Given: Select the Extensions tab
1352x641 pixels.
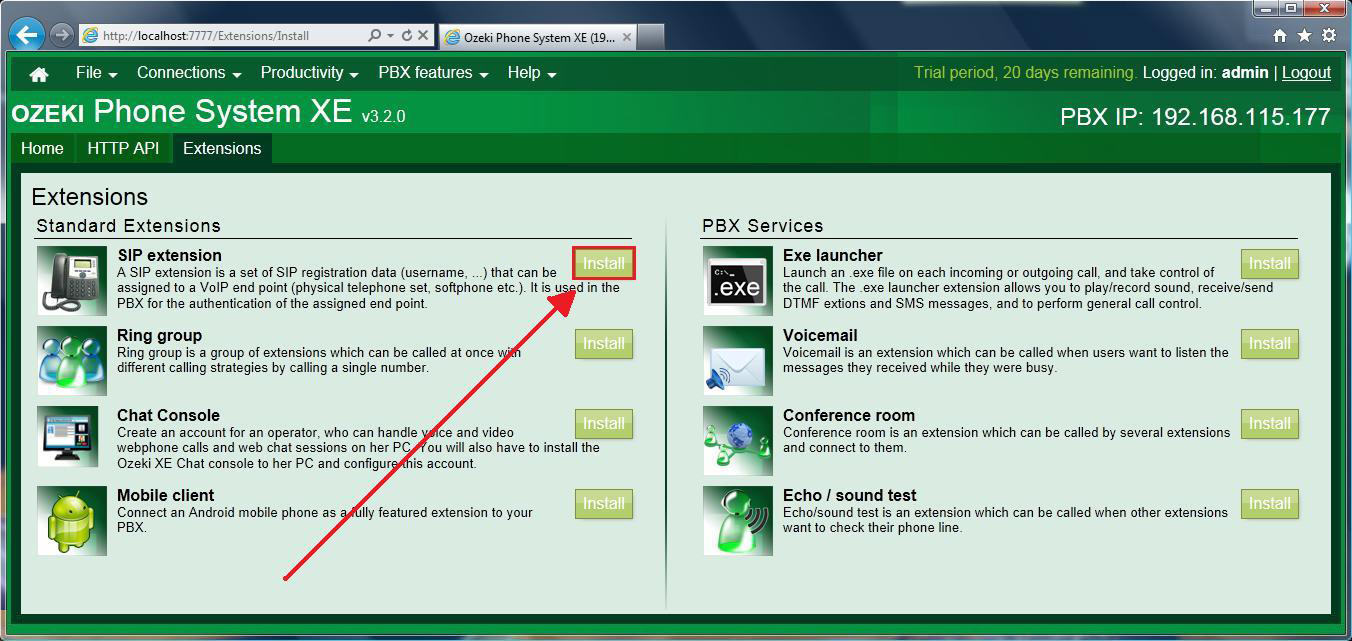Looking at the screenshot, I should point(222,148).
